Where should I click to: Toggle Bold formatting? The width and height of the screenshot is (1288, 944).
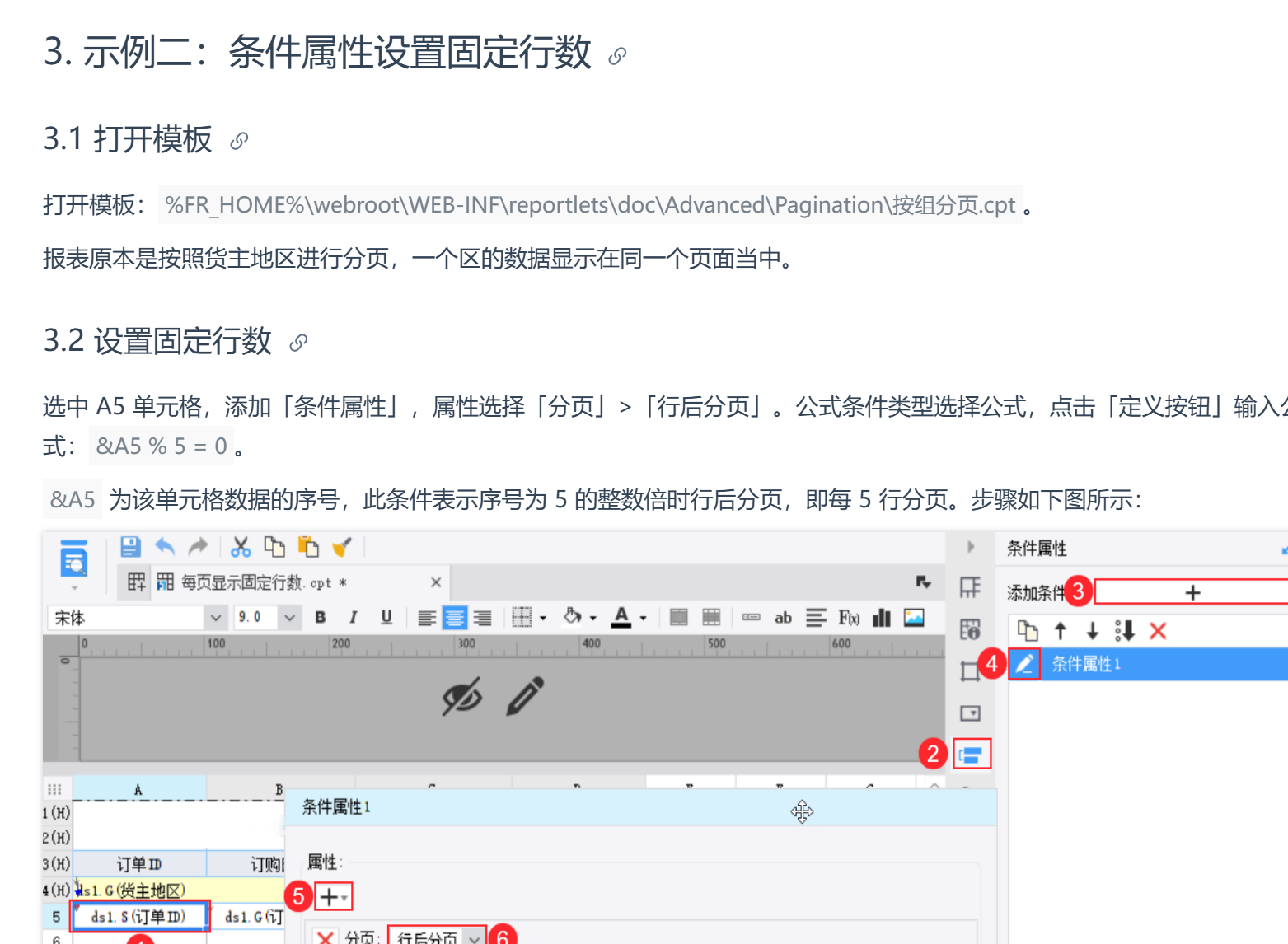[321, 617]
